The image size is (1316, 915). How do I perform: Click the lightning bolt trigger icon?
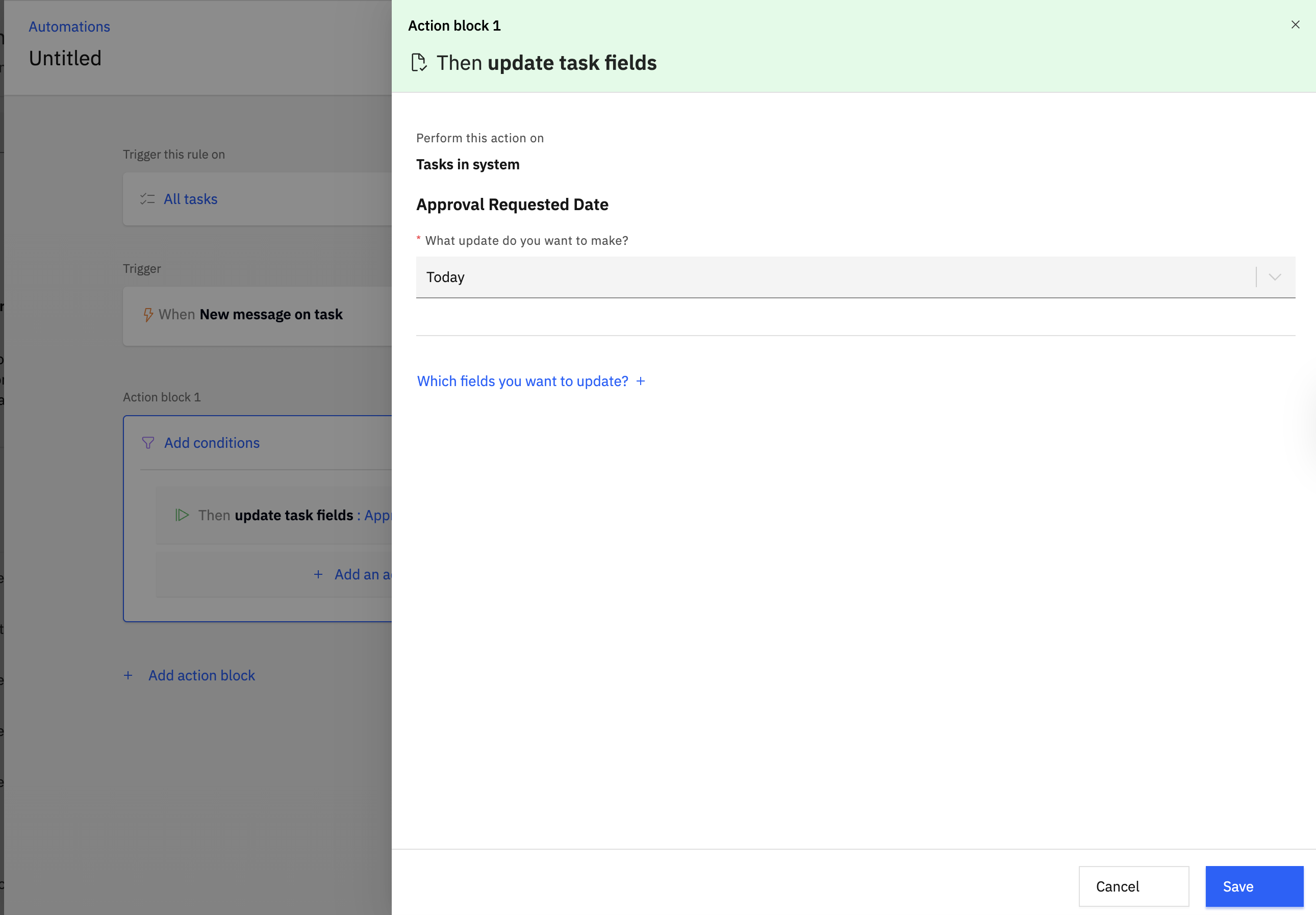point(148,315)
